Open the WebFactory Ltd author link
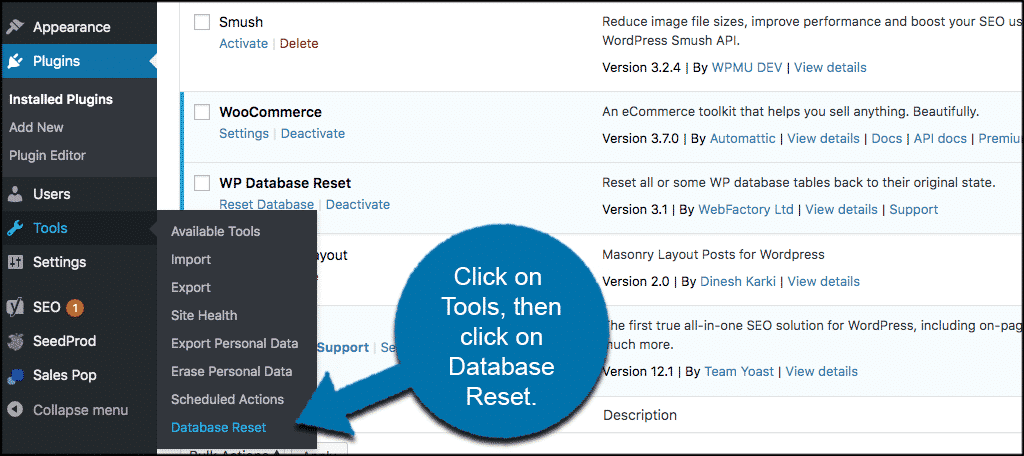The height and width of the screenshot is (456, 1024). (x=746, y=210)
